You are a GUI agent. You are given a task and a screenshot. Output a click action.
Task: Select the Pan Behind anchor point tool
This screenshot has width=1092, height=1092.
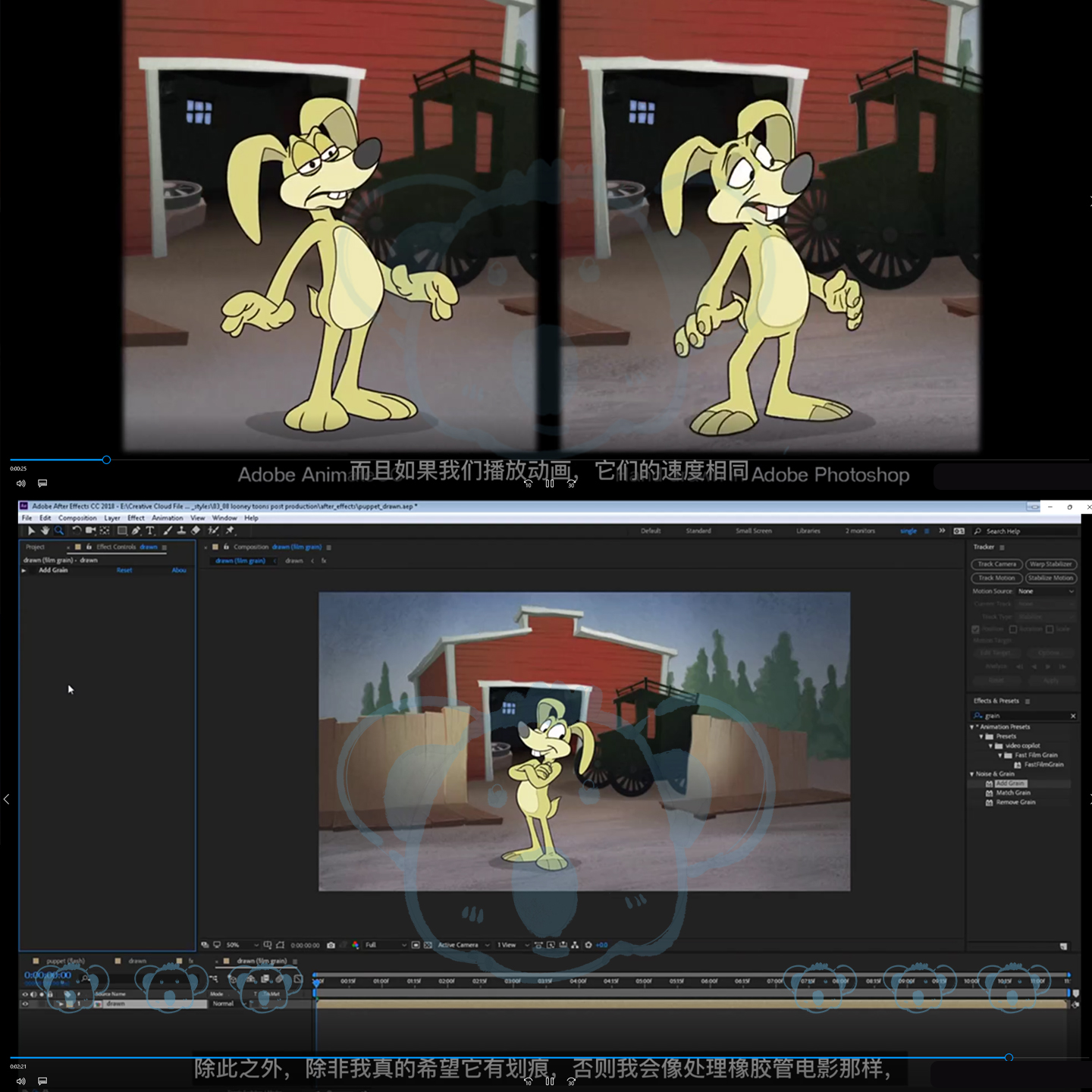(x=105, y=531)
